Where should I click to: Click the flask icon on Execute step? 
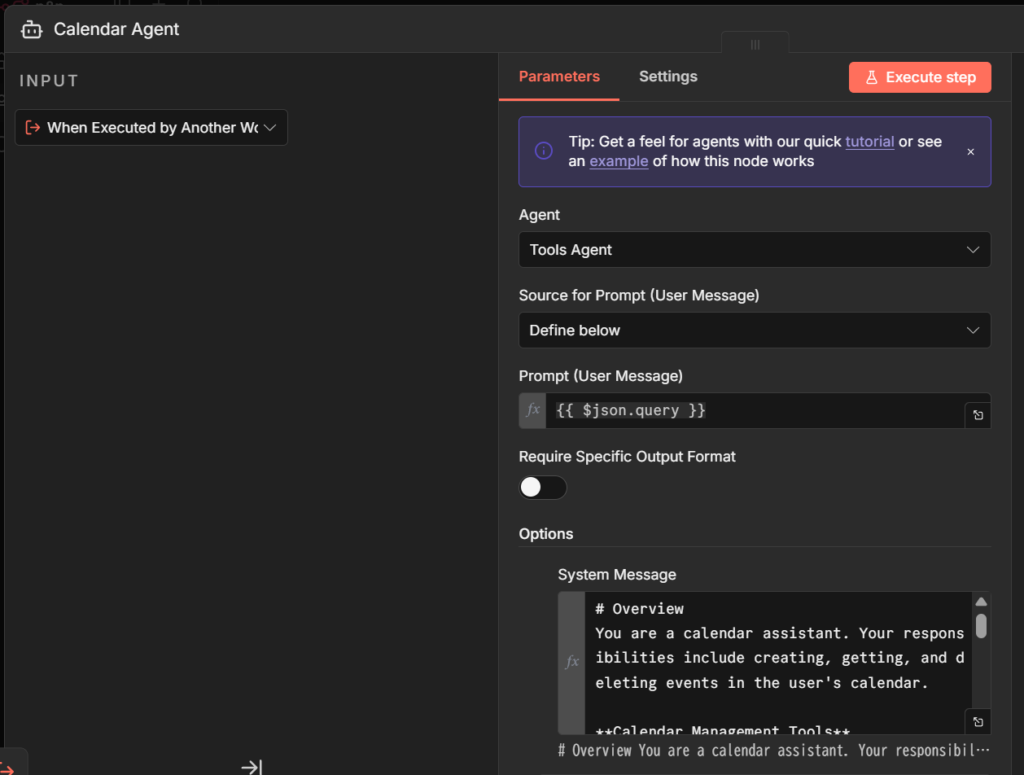[872, 77]
